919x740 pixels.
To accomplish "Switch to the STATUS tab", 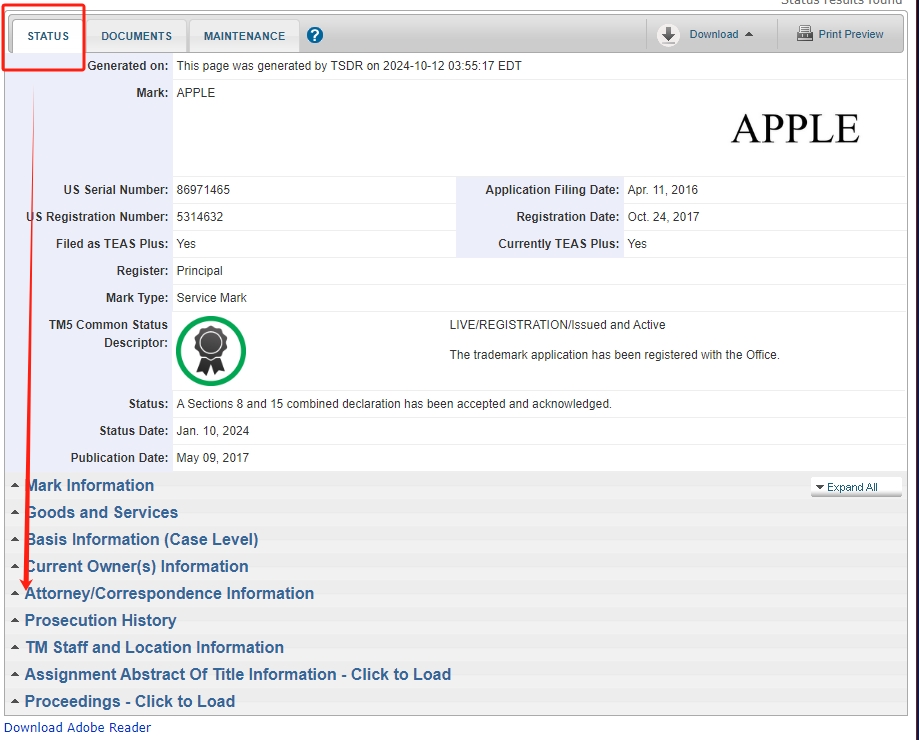I will [48, 36].
